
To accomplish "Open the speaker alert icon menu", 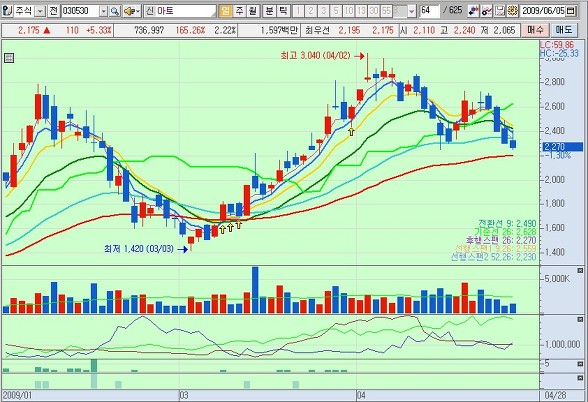I will [132, 11].
